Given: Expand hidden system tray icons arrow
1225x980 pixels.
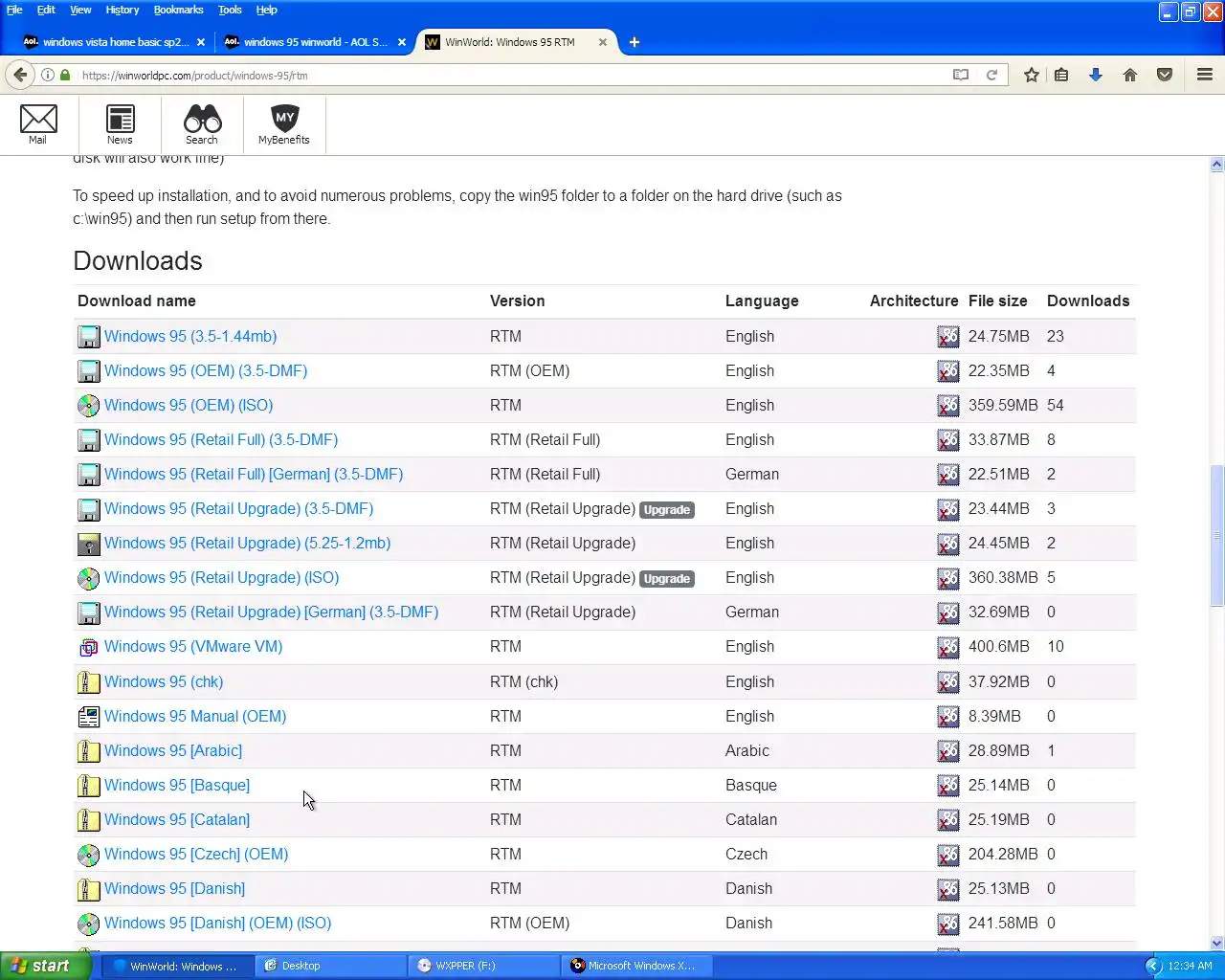Looking at the screenshot, I should click(1153, 966).
